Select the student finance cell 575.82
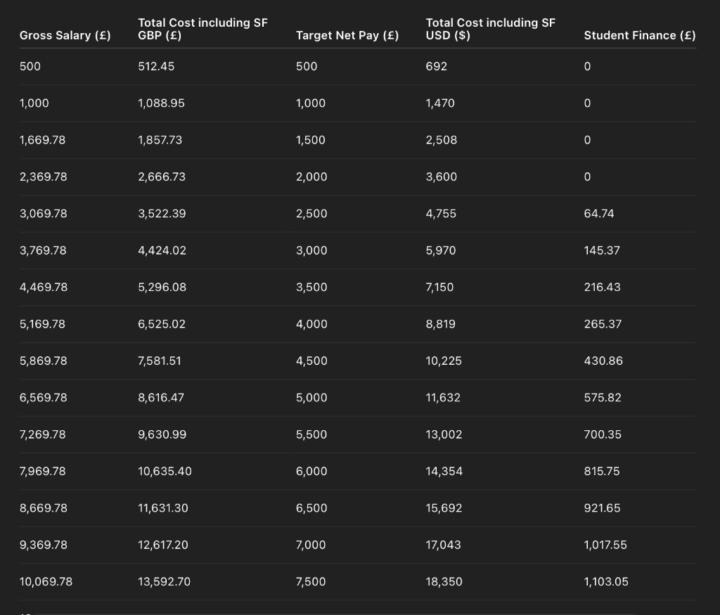 click(602, 398)
